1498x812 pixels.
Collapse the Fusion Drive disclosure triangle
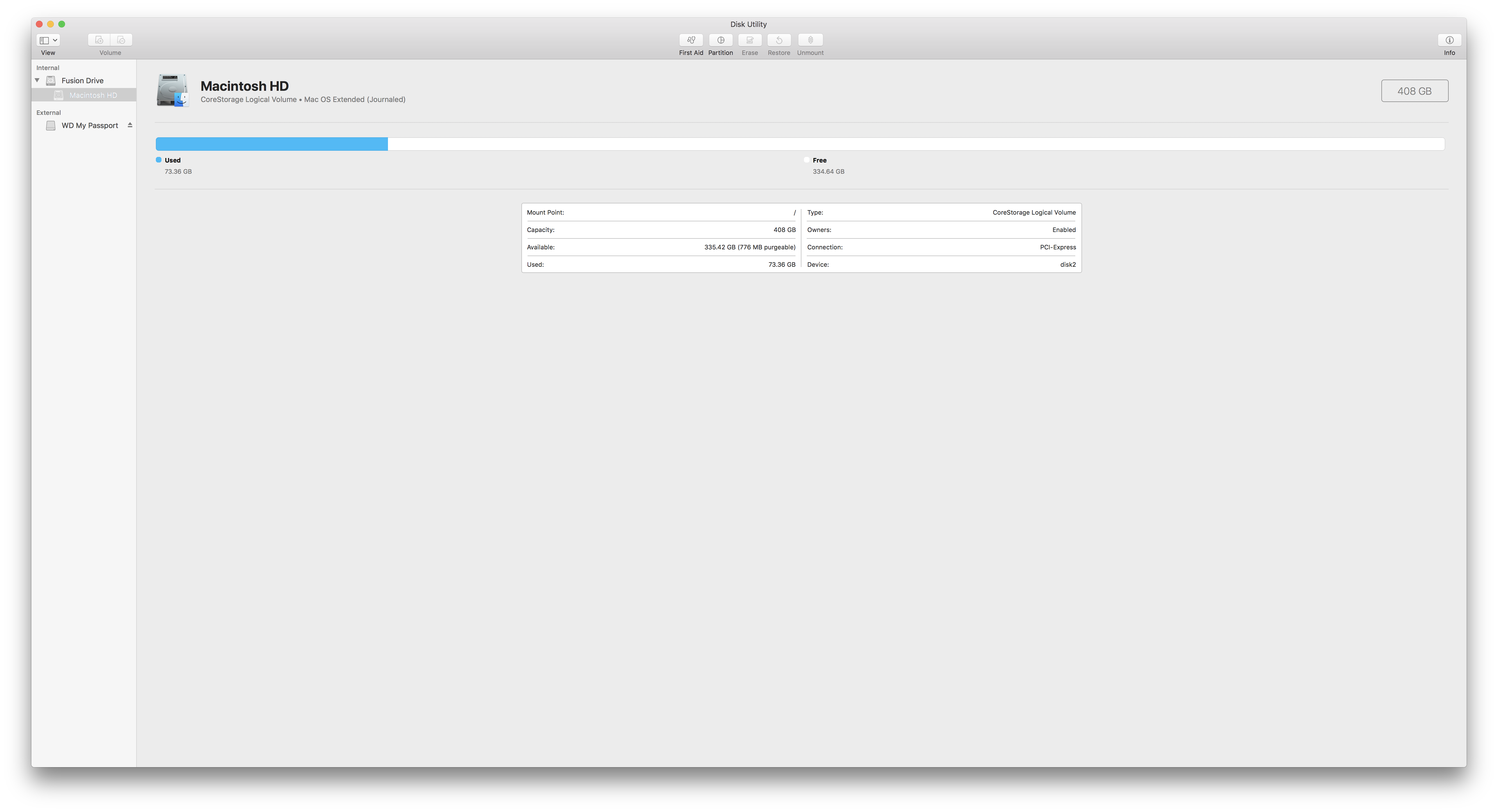[x=37, y=80]
